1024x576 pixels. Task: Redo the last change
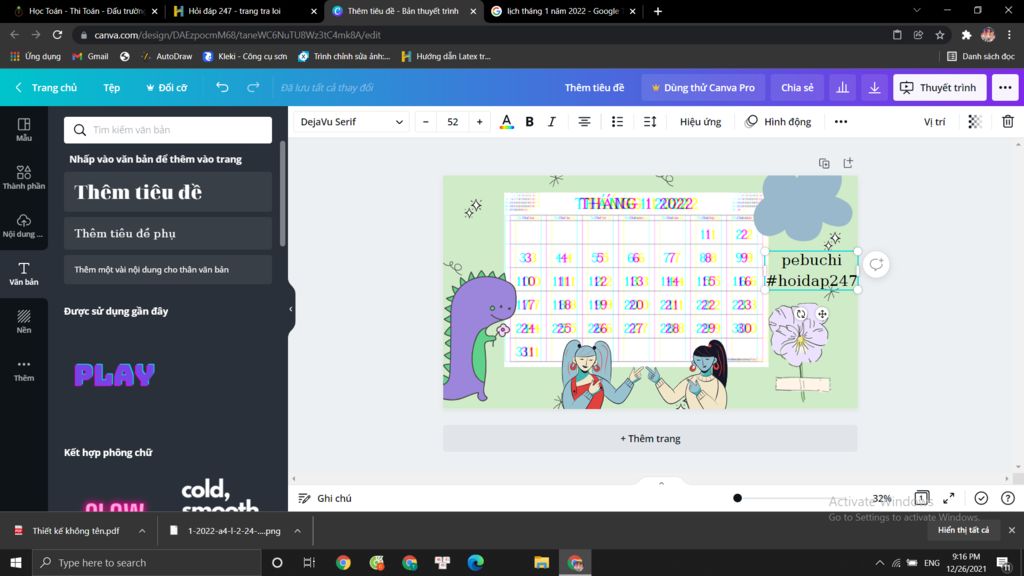pos(253,88)
